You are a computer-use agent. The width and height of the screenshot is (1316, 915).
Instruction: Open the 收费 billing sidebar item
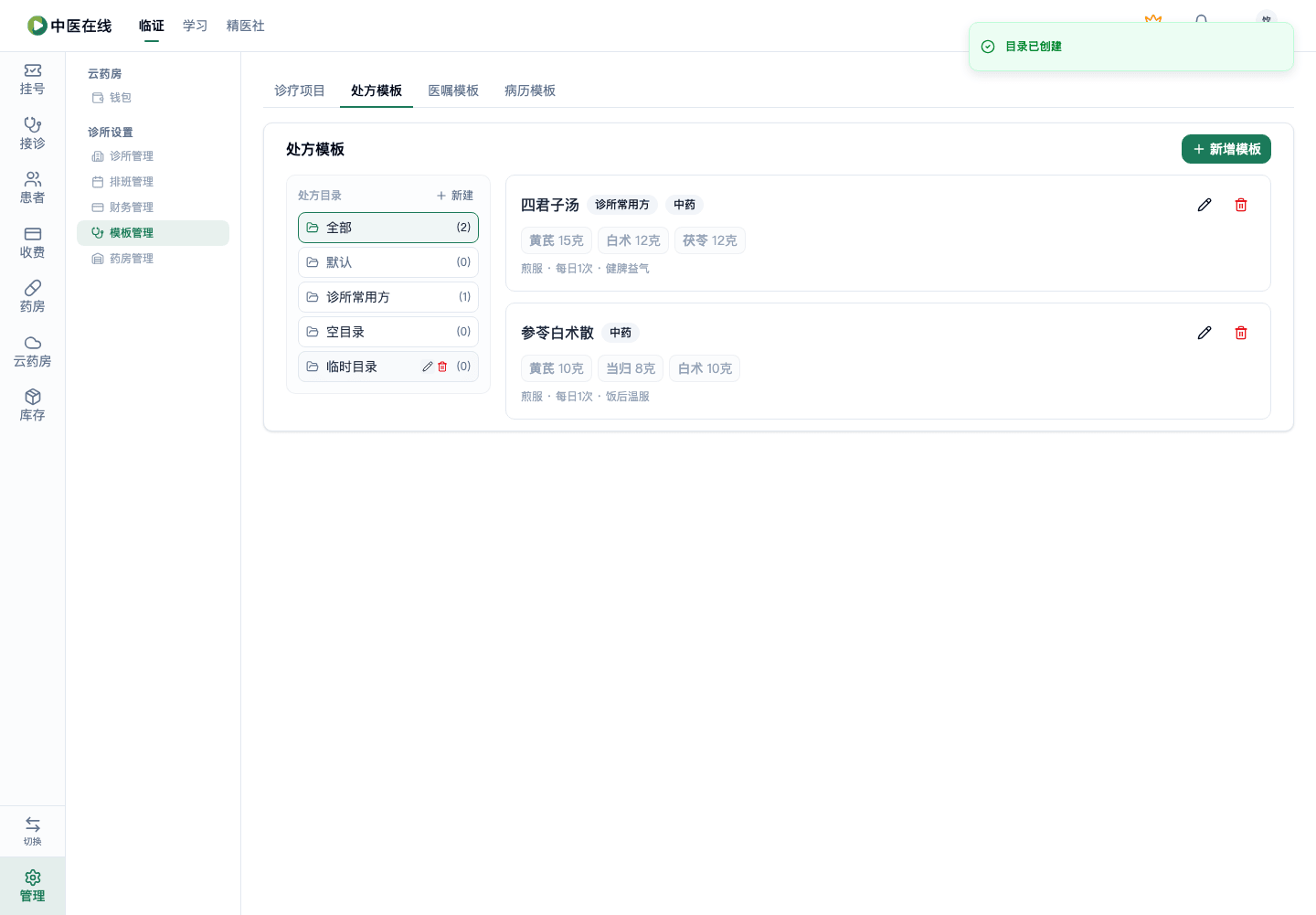click(x=32, y=243)
